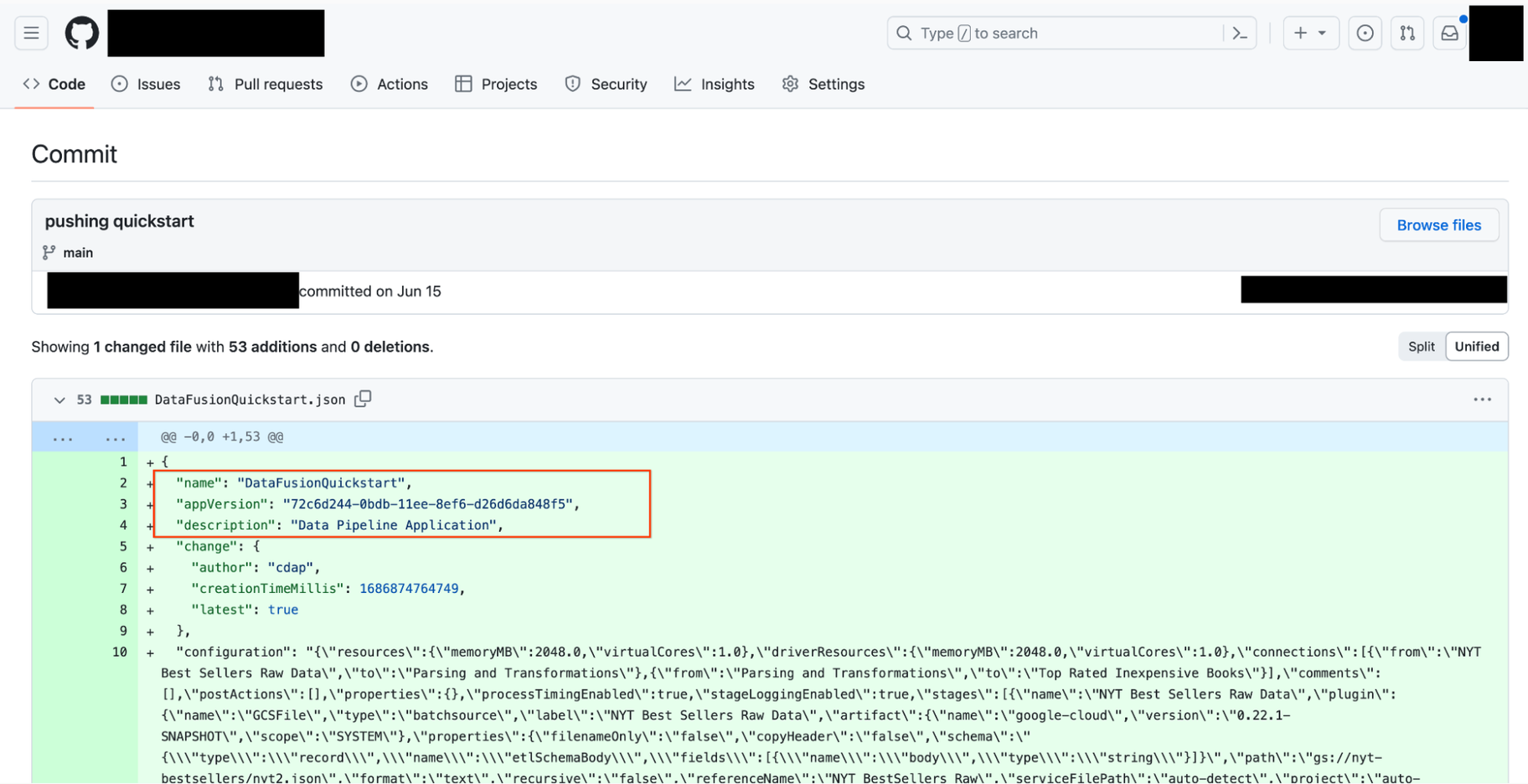The width and height of the screenshot is (1528, 784).
Task: Click the "latest": true line
Action: click(244, 609)
